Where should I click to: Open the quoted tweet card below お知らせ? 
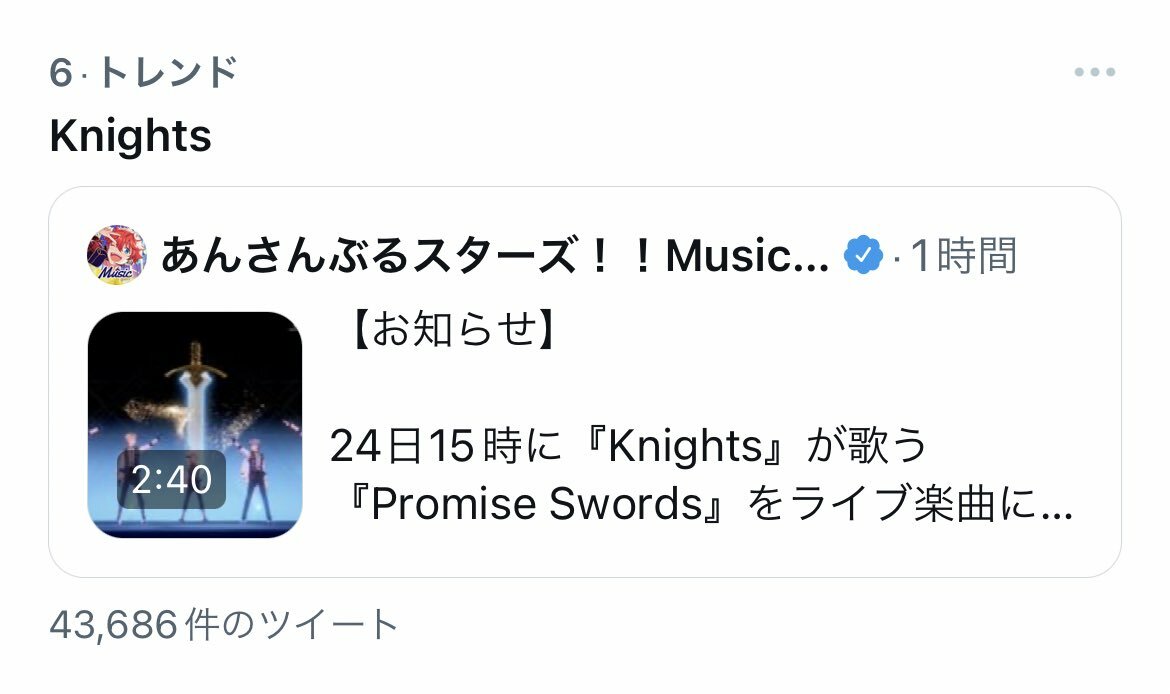tap(584, 382)
